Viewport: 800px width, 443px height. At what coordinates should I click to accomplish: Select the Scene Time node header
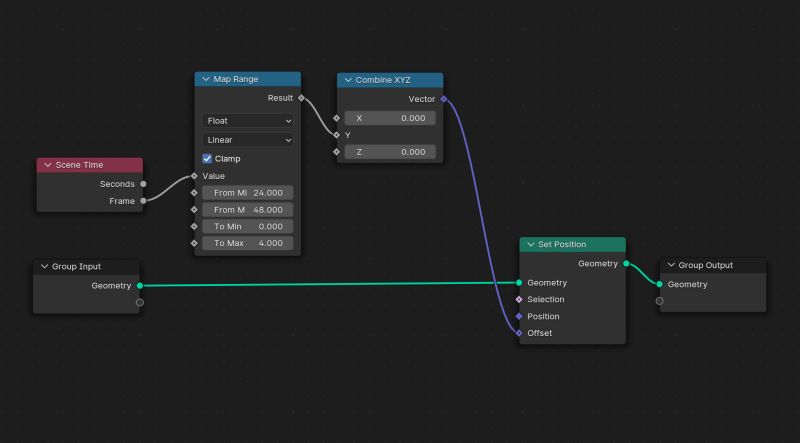coord(90,165)
